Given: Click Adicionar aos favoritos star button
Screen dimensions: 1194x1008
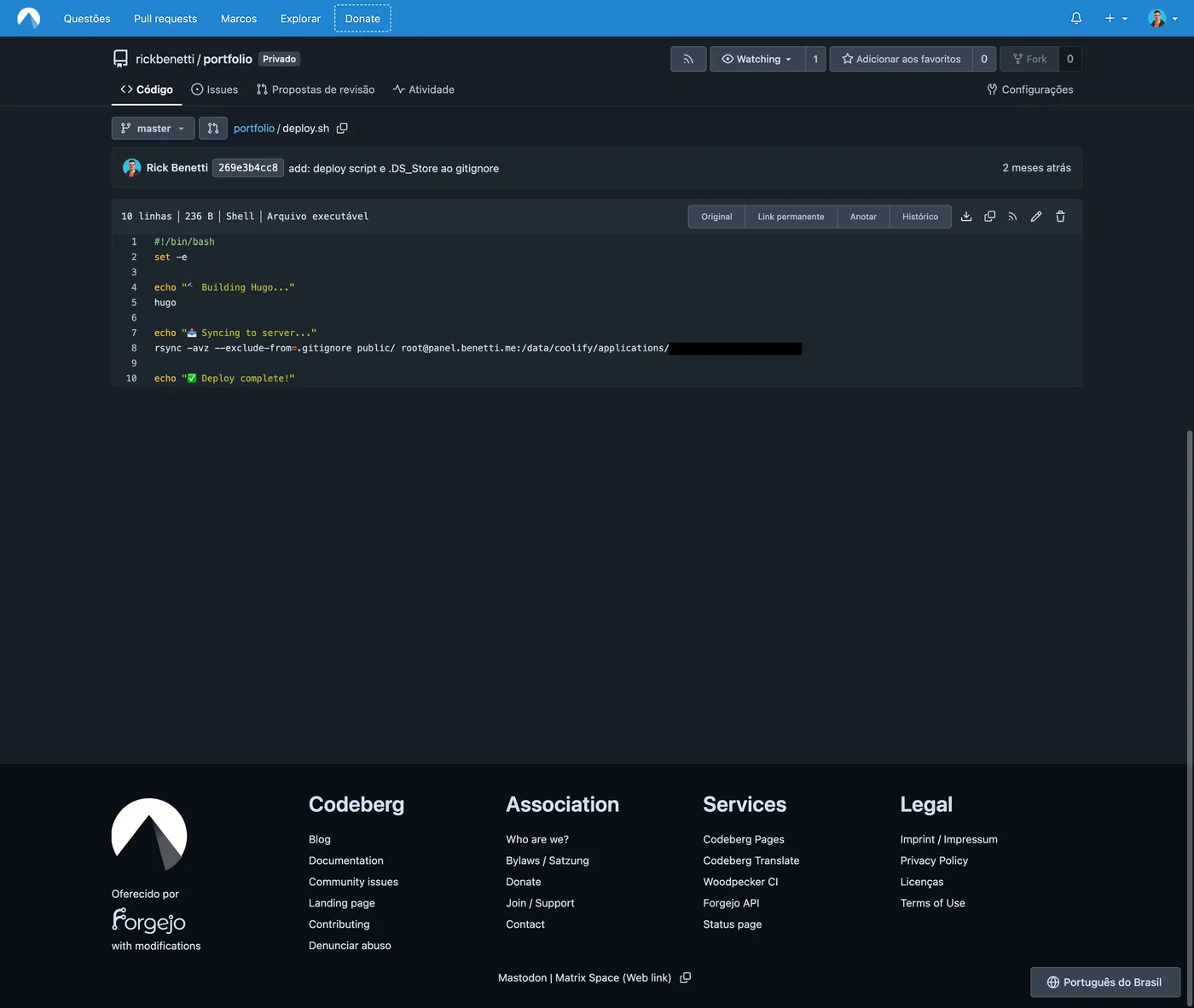Looking at the screenshot, I should coord(901,59).
